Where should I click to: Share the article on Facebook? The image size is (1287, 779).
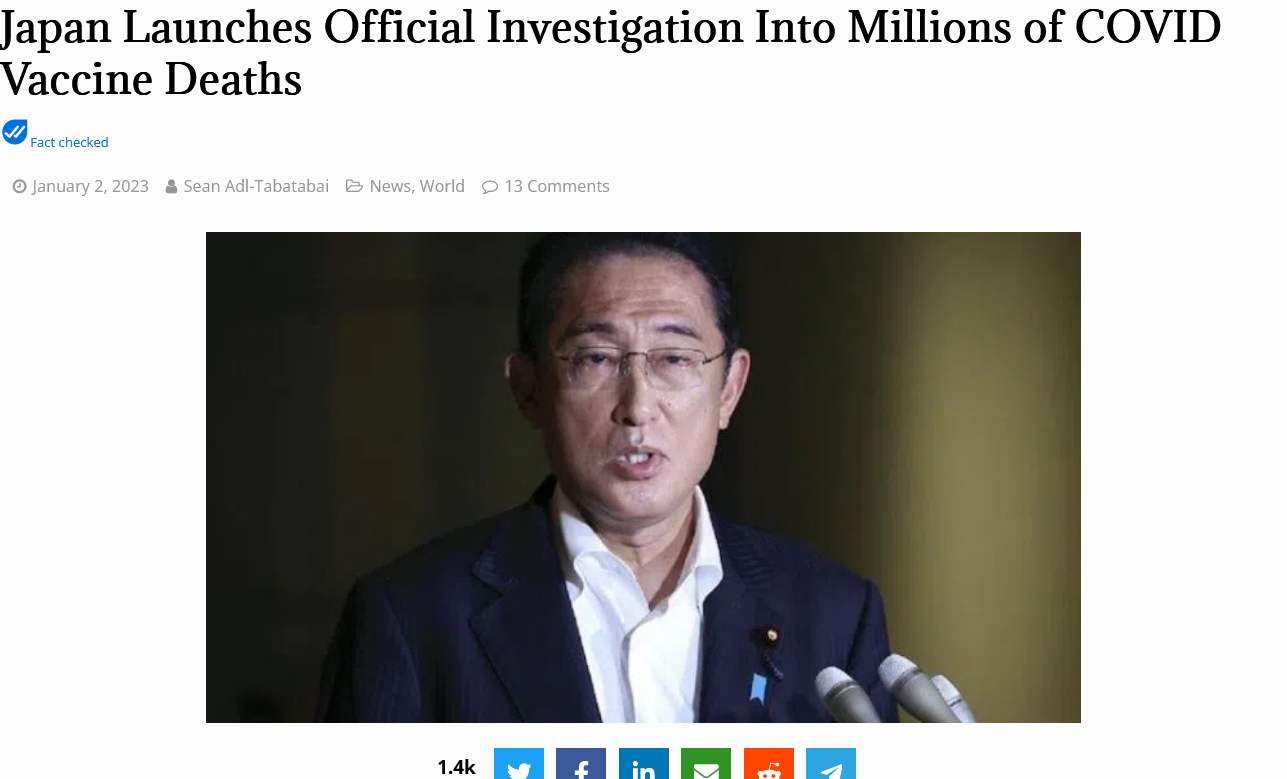tap(581, 764)
